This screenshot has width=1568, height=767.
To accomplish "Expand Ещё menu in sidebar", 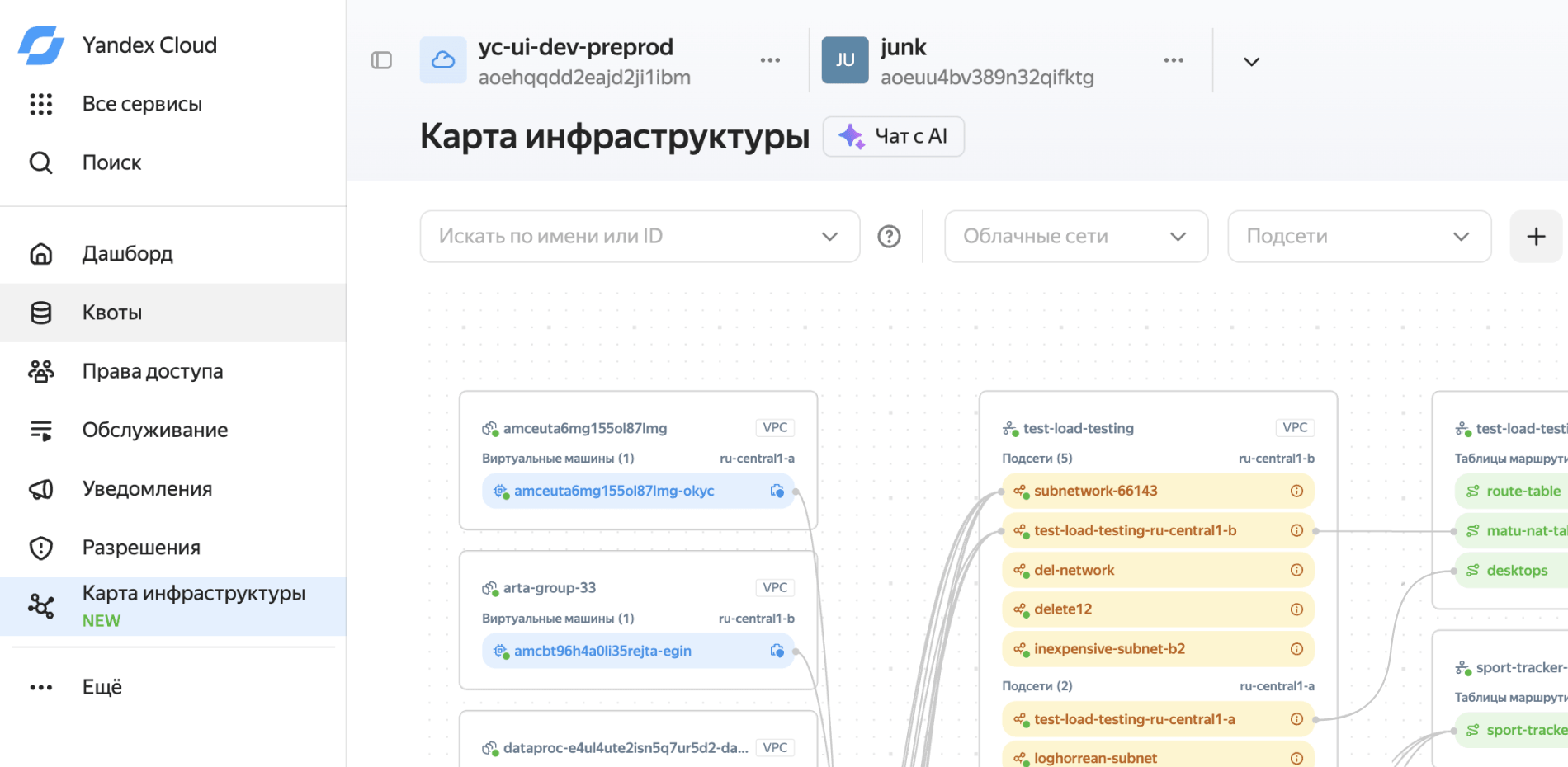I will pyautogui.click(x=172, y=687).
